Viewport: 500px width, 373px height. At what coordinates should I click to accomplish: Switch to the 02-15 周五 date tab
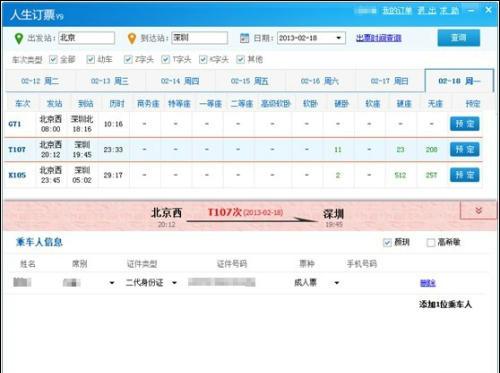point(250,81)
